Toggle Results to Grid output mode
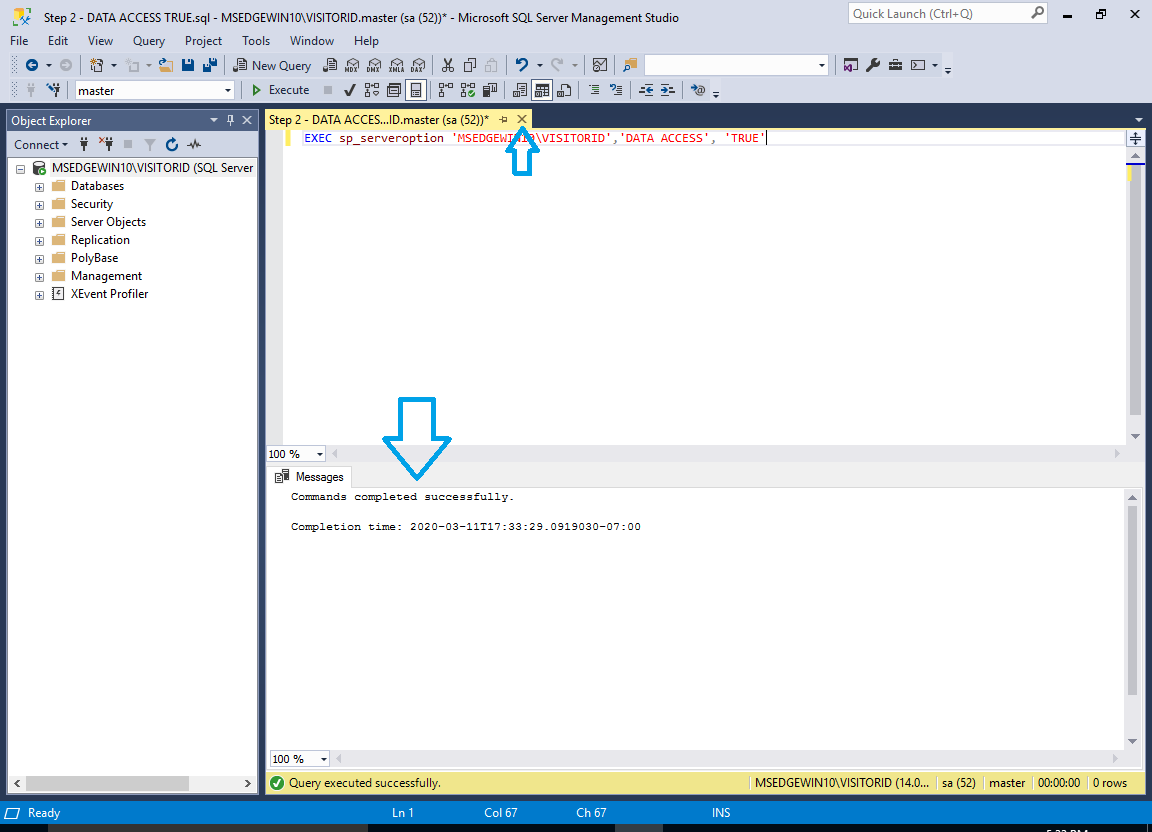1152x832 pixels. [541, 90]
